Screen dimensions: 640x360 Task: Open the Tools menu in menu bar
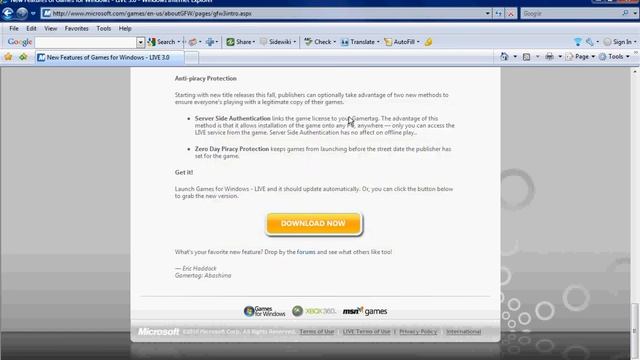coord(104,29)
